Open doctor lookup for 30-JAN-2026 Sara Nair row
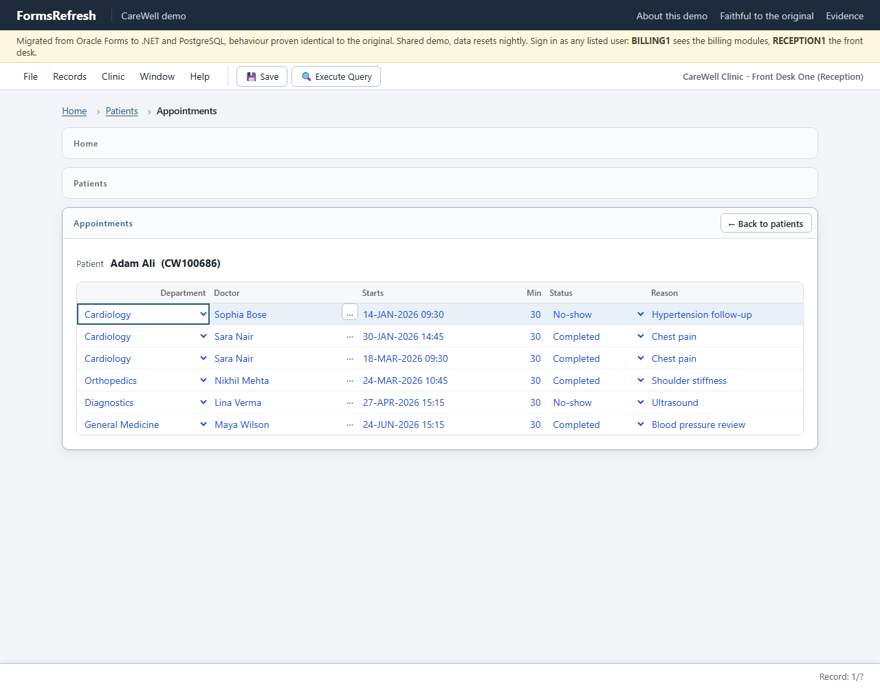The image size is (880, 688). (350, 337)
